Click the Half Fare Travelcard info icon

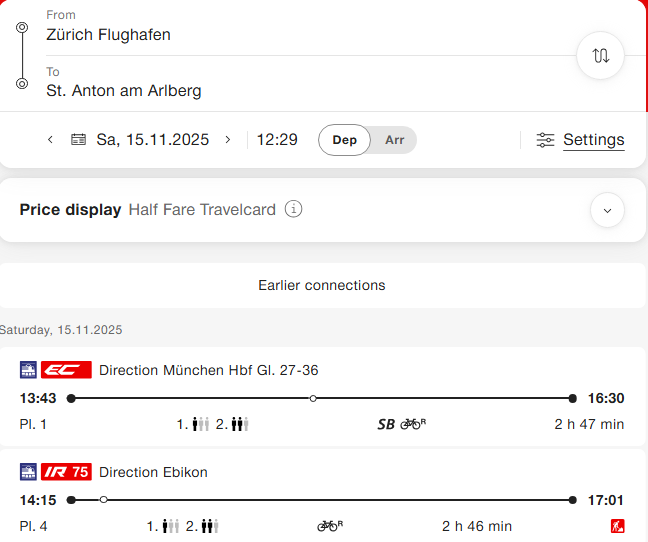tap(293, 209)
